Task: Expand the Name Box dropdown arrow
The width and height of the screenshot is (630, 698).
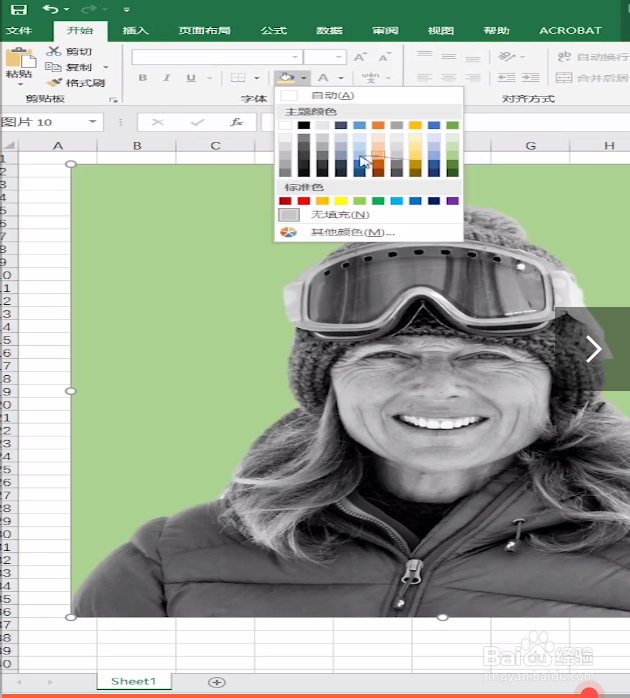Action: click(93, 122)
